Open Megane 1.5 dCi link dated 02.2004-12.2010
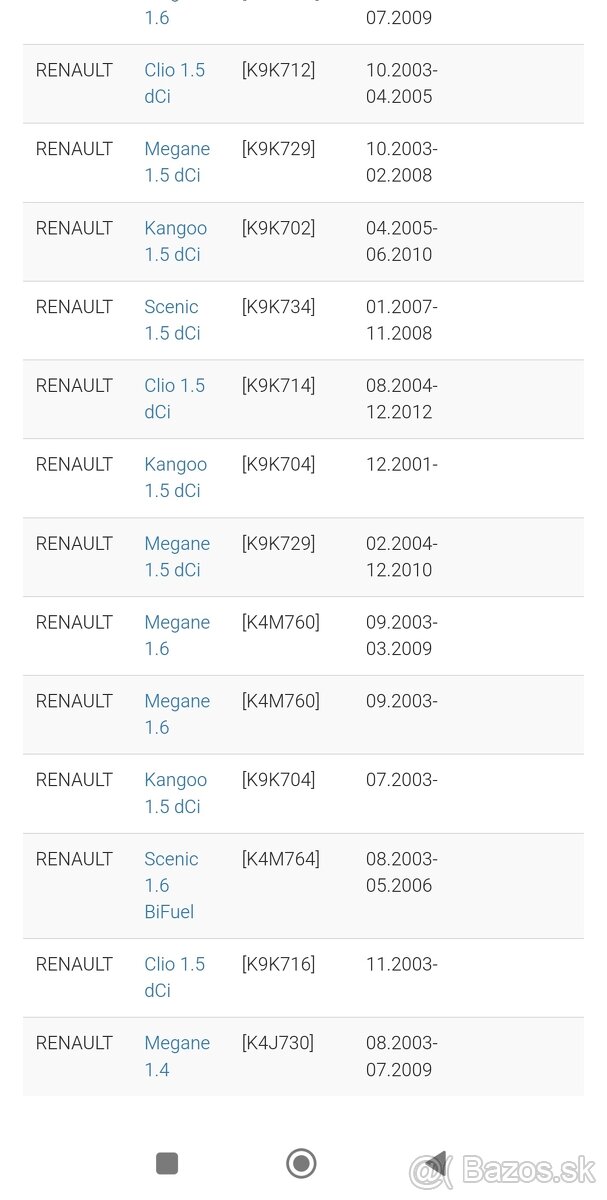This screenshot has height=1200, width=607. 177,556
